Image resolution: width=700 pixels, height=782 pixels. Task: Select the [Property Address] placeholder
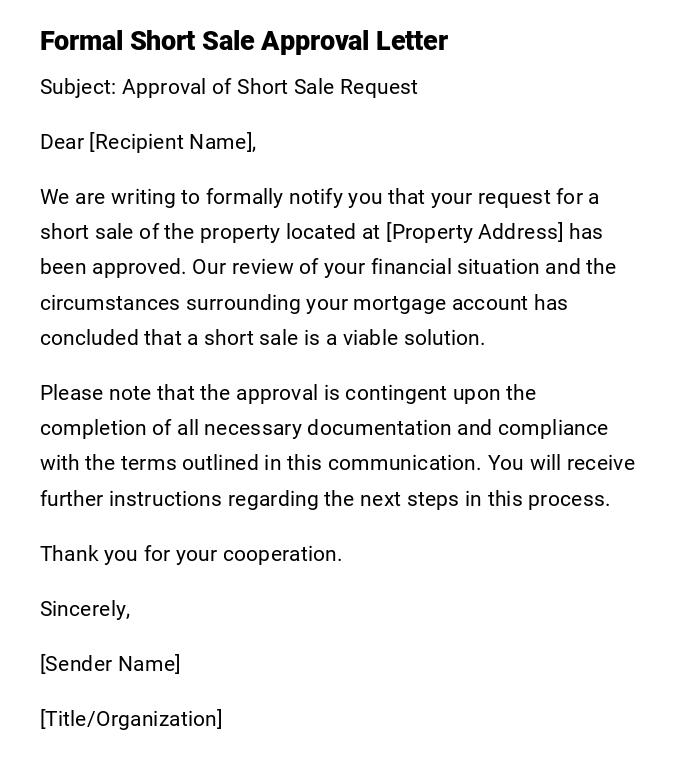point(475,232)
